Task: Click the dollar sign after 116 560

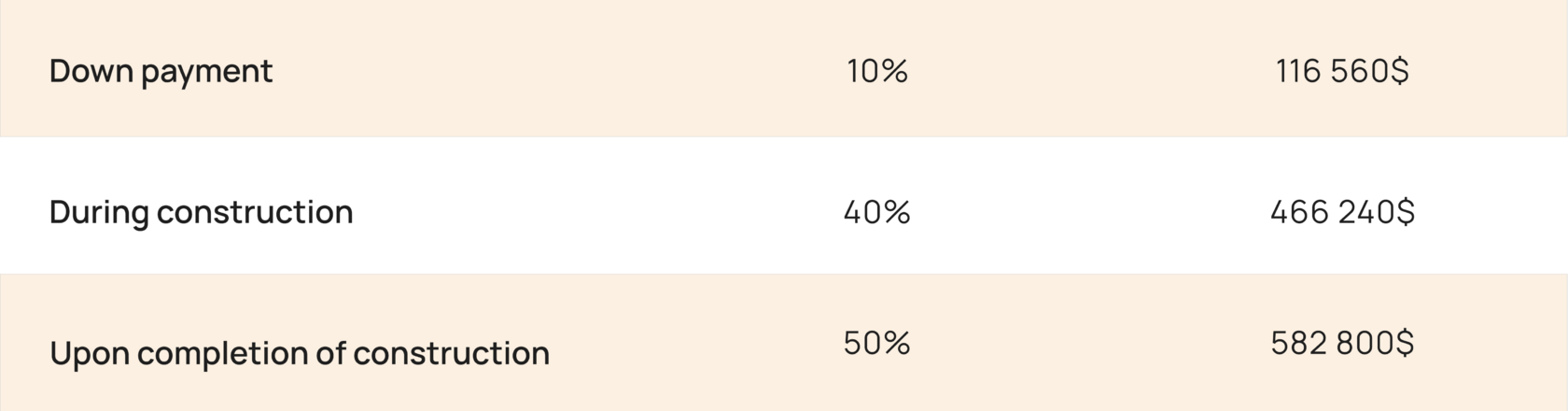Action: pos(1399,71)
